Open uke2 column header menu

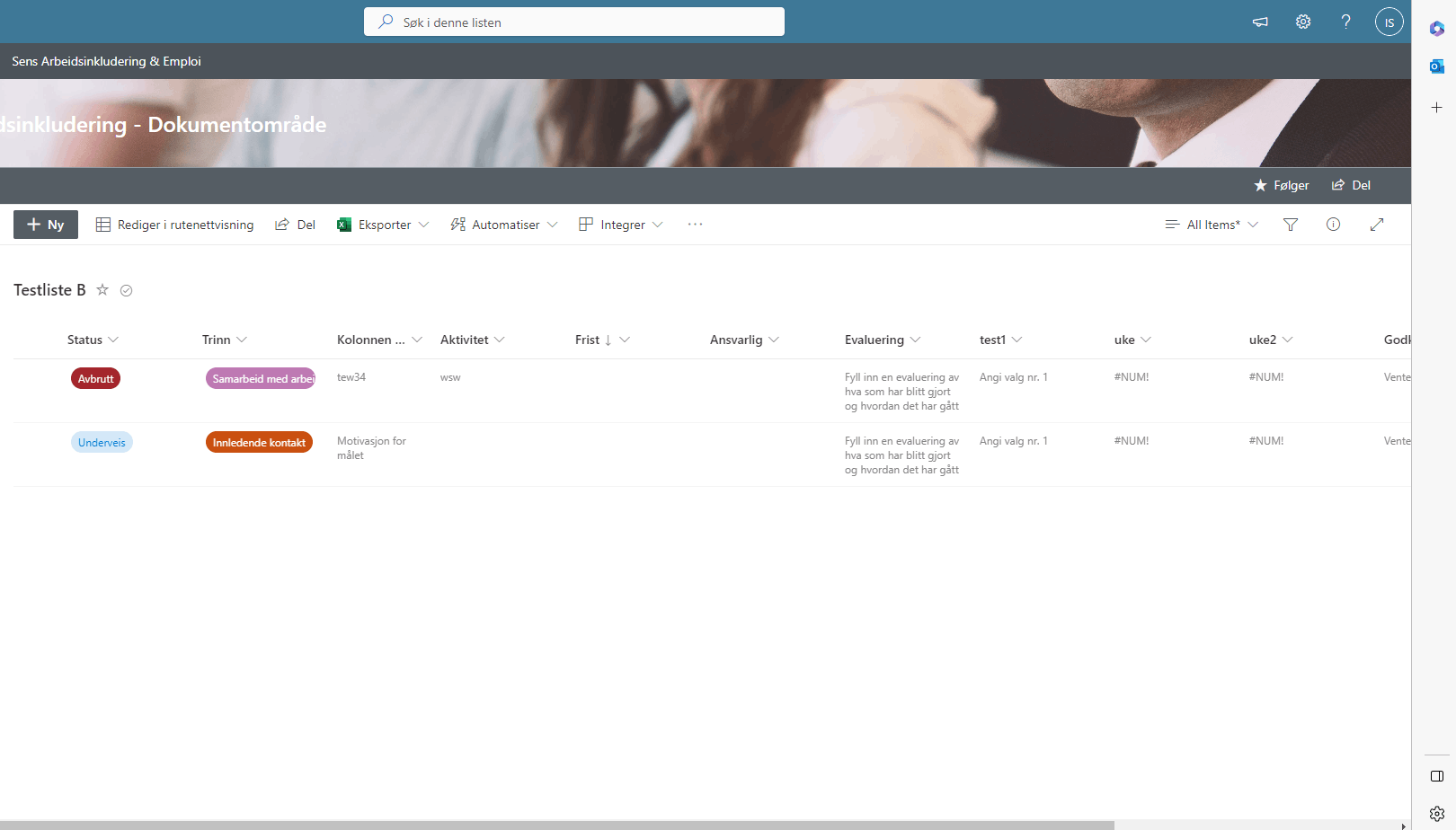[x=1271, y=340]
